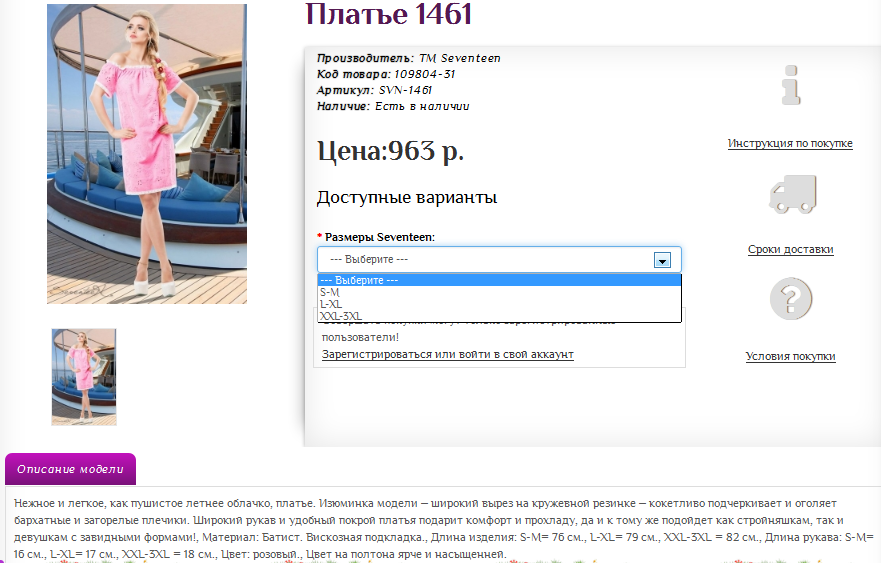Select the L-XL size option
Viewport: 881px width, 563px height.
tap(499, 304)
